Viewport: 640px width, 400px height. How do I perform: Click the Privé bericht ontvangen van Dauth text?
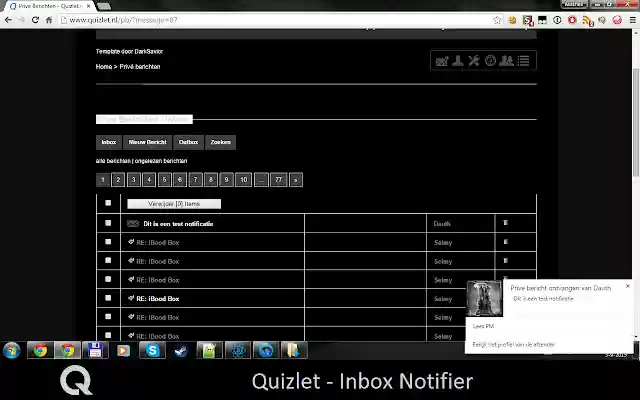561,288
